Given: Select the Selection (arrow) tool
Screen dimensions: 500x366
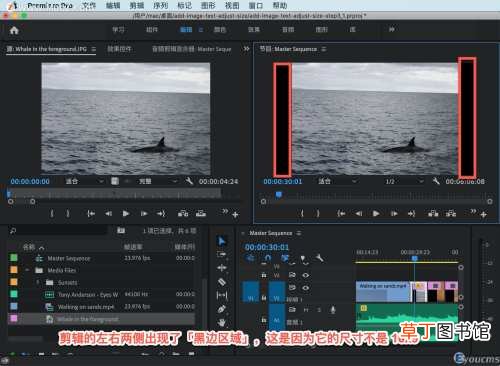Looking at the screenshot, I should [221, 241].
